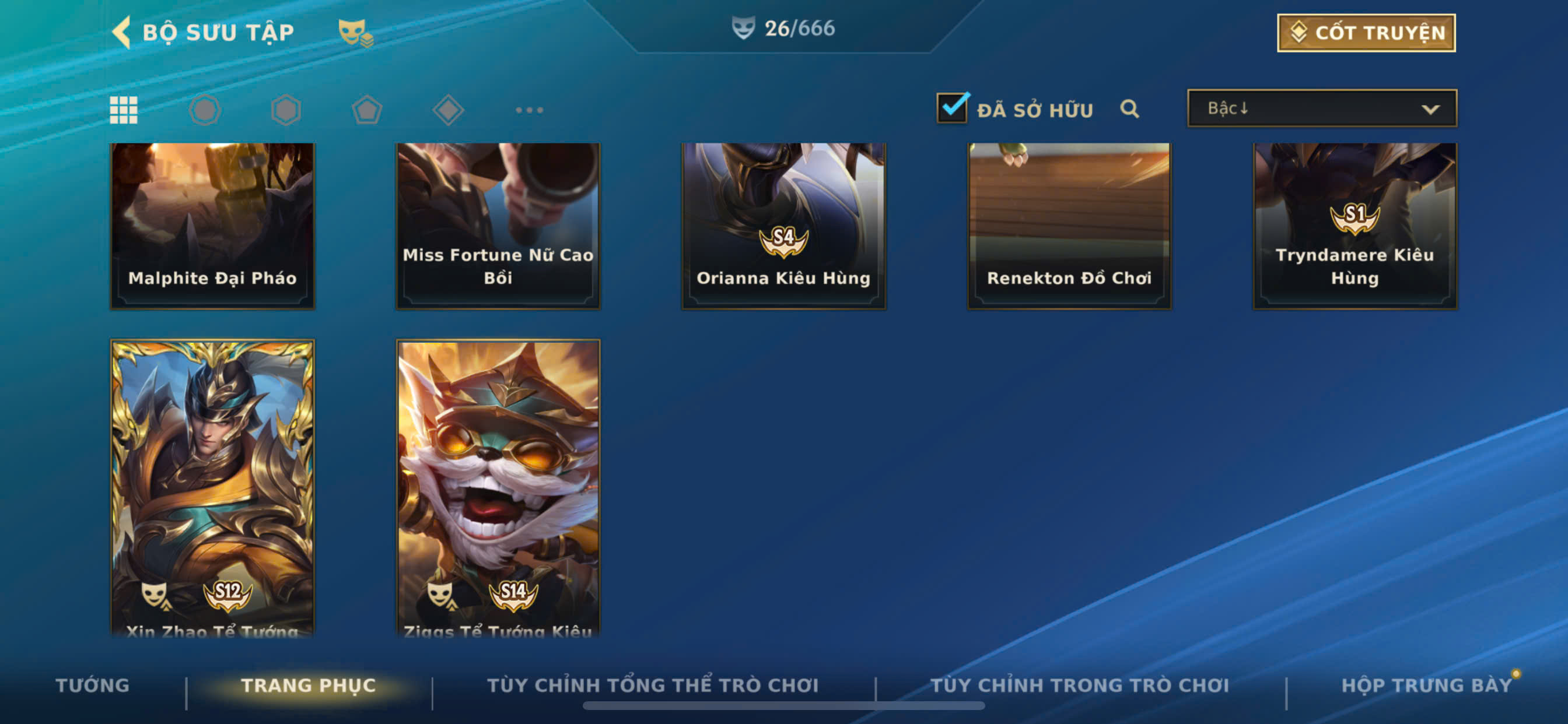This screenshot has width=1568, height=724.
Task: Open skin search magnifier
Action: (x=1129, y=109)
